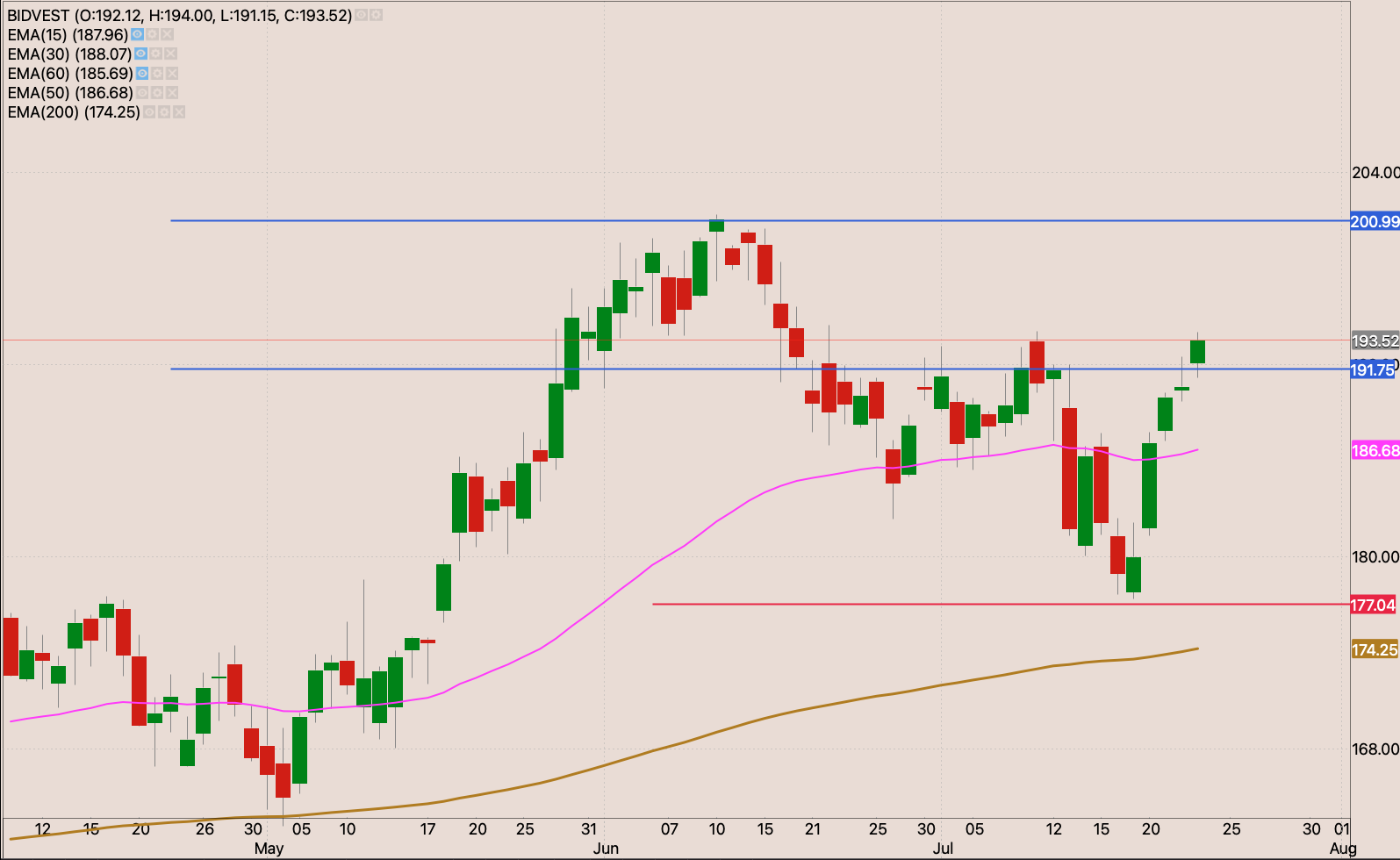The image size is (1400, 860).
Task: Toggle visibility eye of EMA(15)
Action: pyautogui.click(x=137, y=35)
